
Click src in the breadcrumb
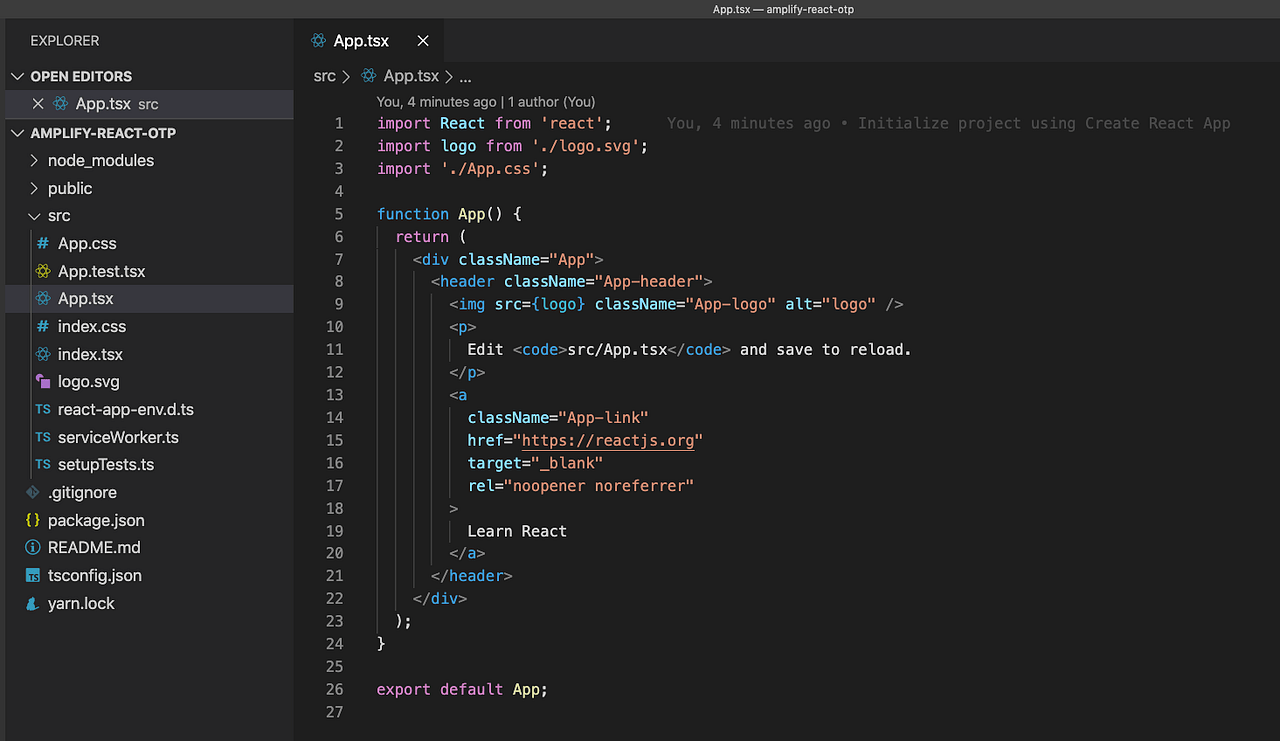pyautogui.click(x=325, y=76)
